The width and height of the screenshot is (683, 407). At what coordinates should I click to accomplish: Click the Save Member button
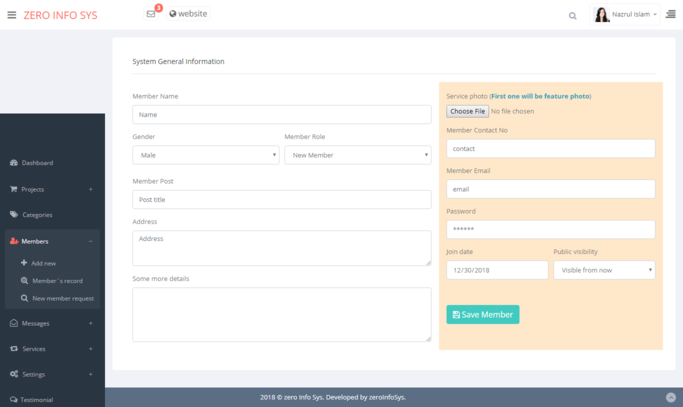(482, 314)
